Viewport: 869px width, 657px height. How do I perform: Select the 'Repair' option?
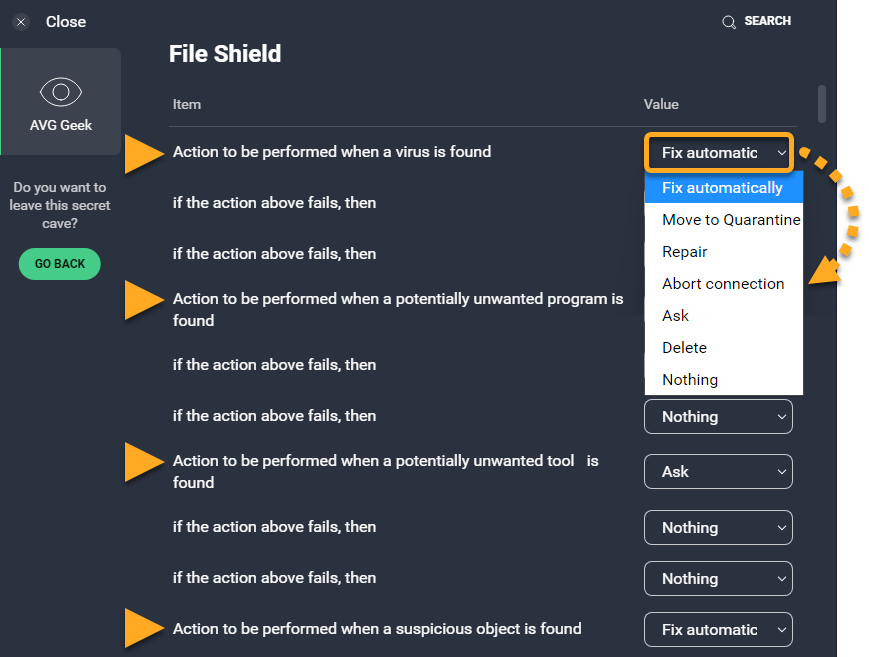pos(685,252)
